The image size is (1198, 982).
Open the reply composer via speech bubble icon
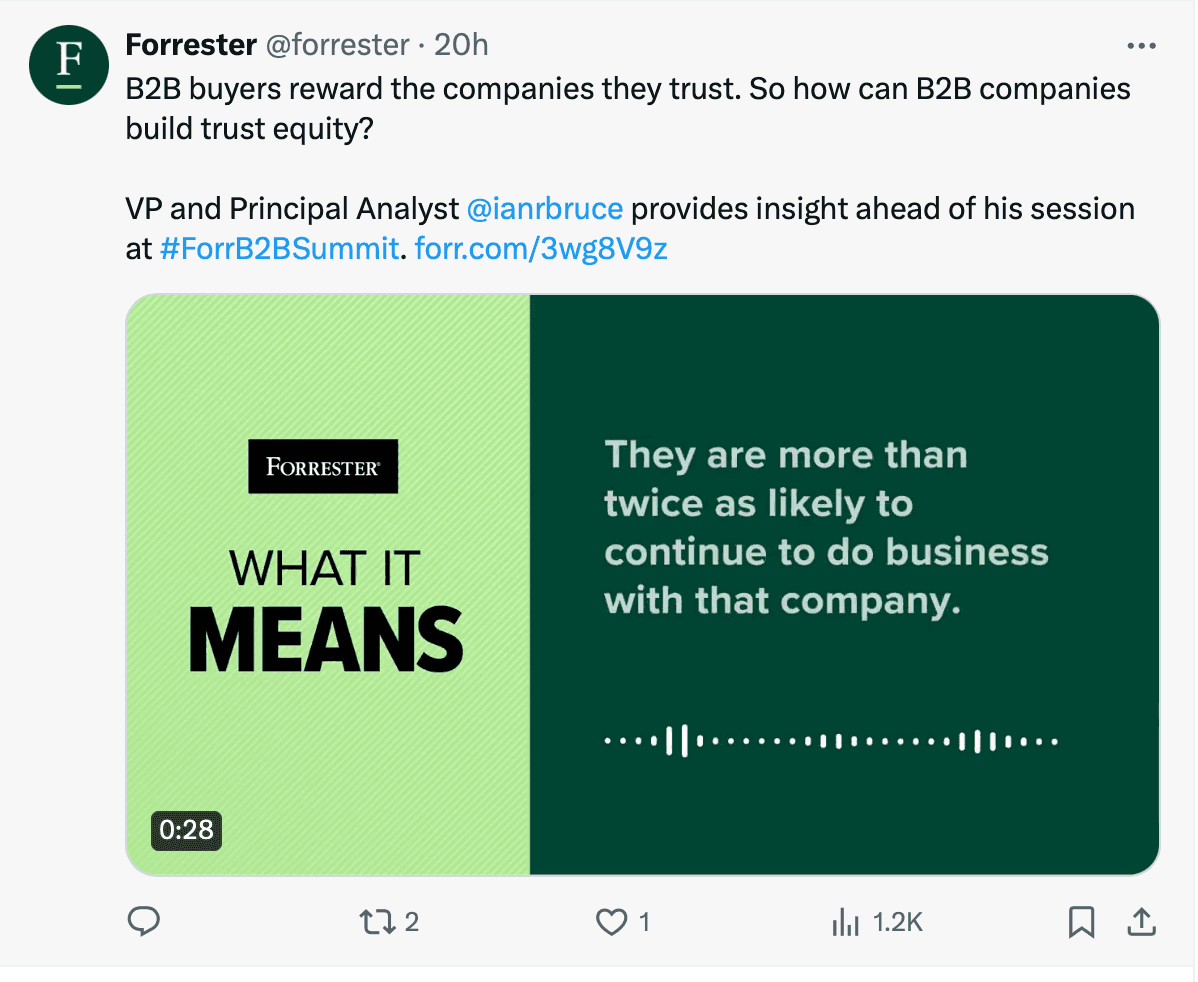pyautogui.click(x=143, y=921)
